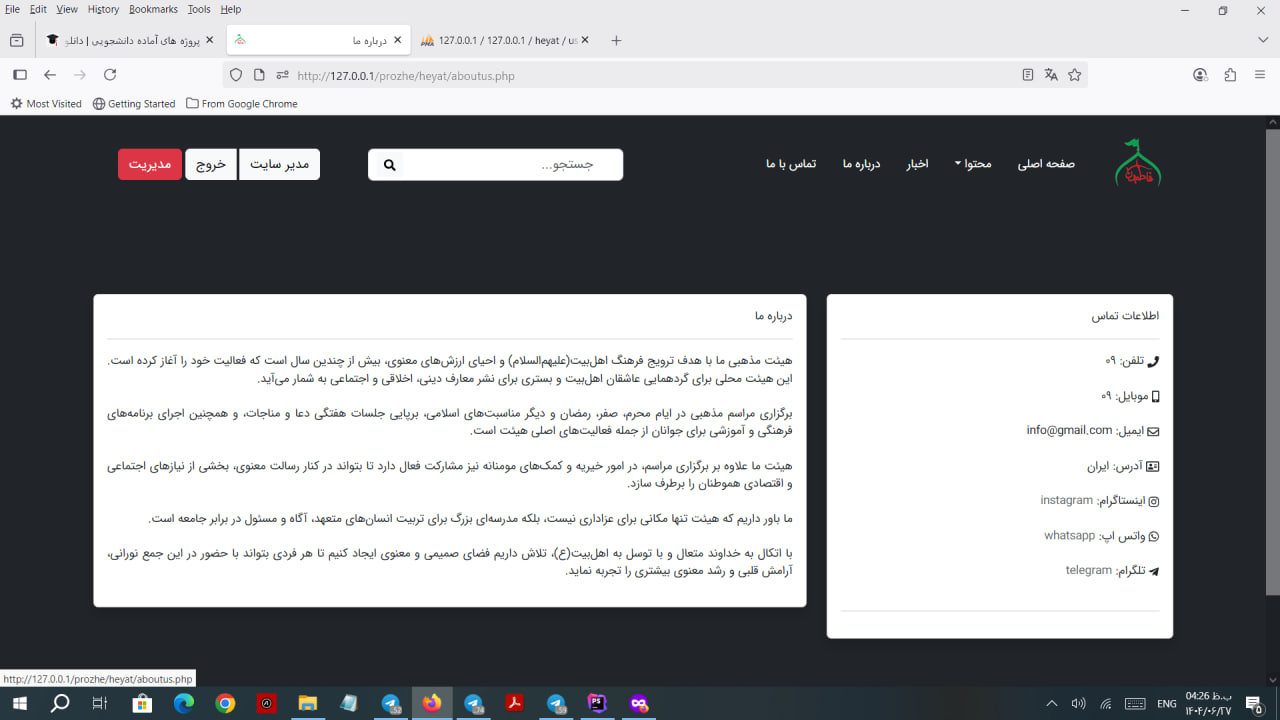Click the shield tracking protection icon

236,75
